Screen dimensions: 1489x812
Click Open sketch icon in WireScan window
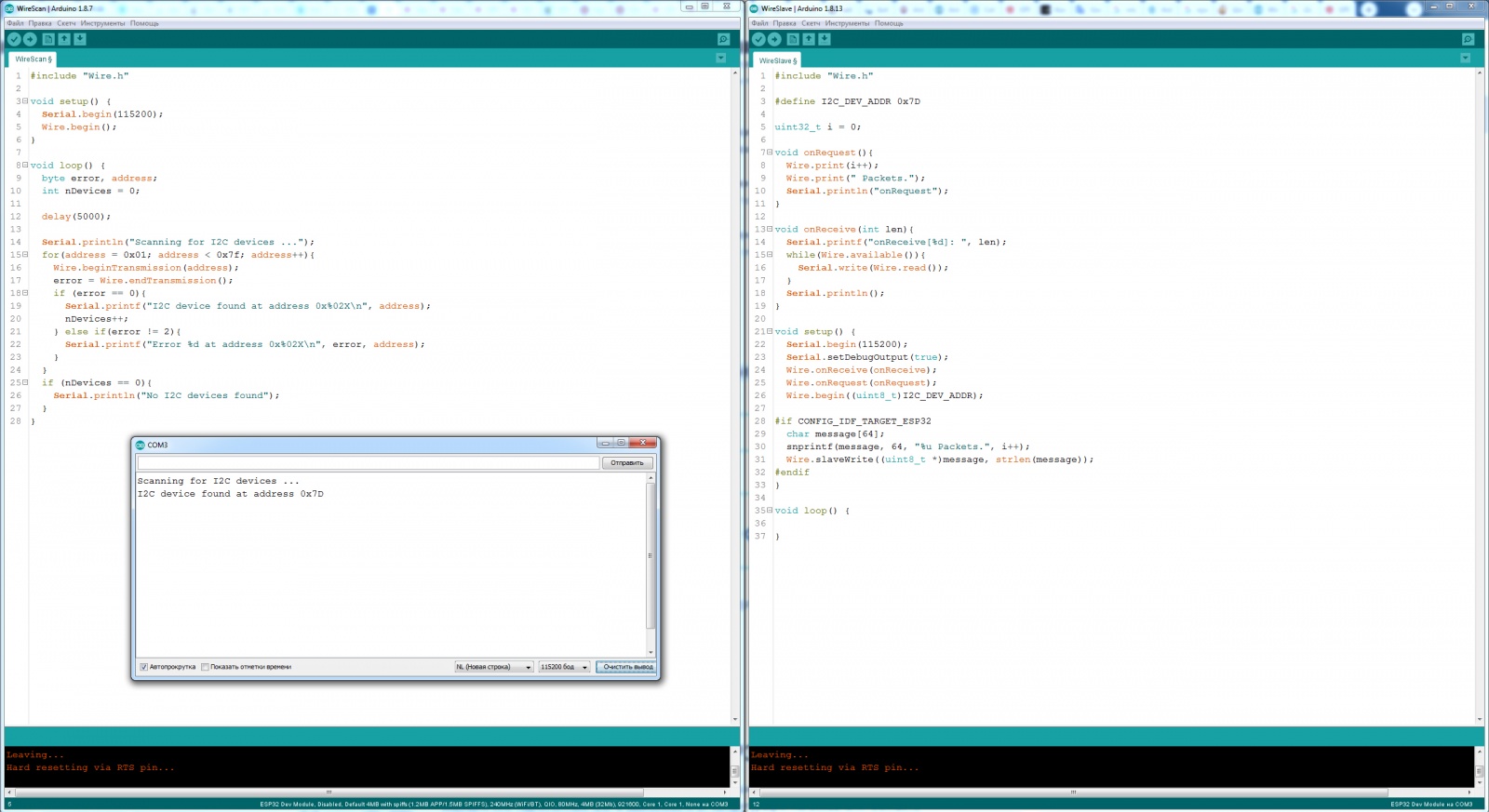pyautogui.click(x=64, y=39)
